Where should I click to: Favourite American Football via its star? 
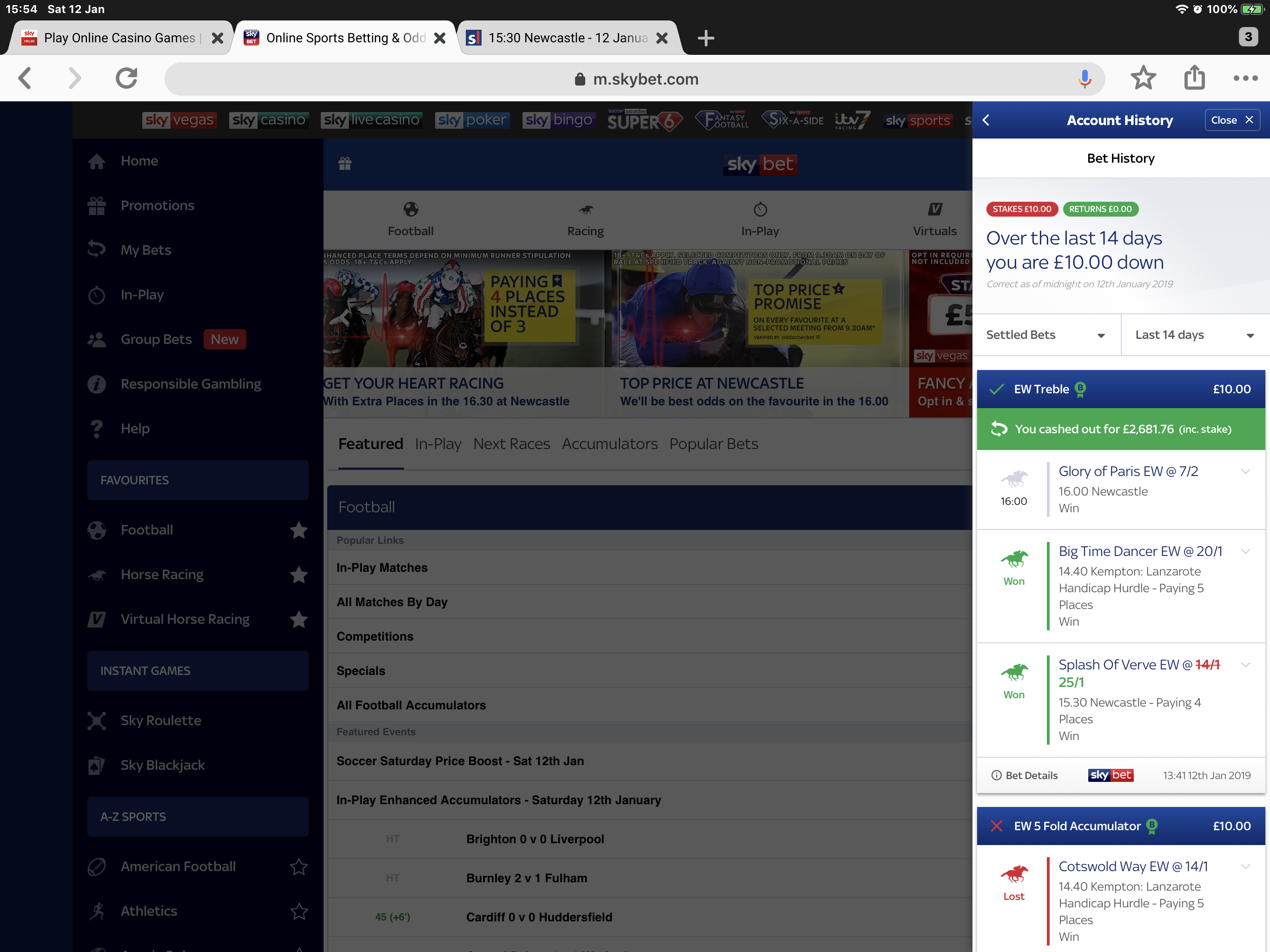(298, 866)
